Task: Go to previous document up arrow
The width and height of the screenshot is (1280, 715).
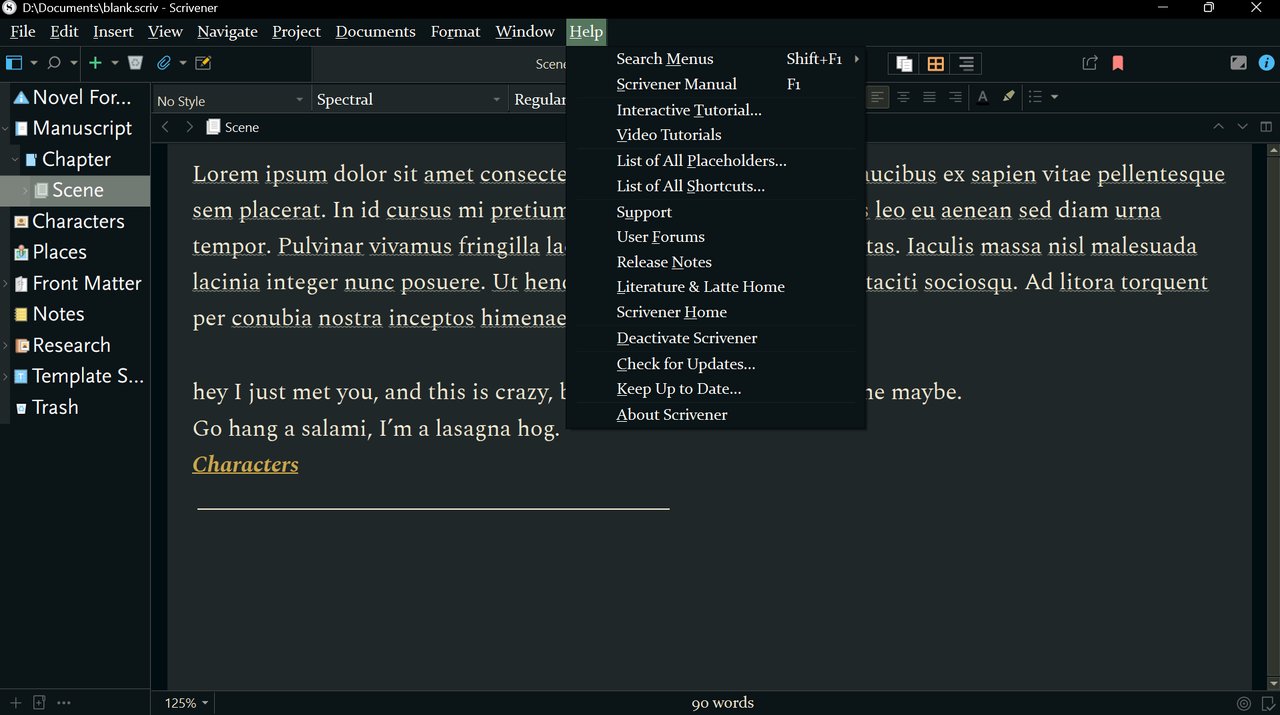Action: pyautogui.click(x=1217, y=127)
